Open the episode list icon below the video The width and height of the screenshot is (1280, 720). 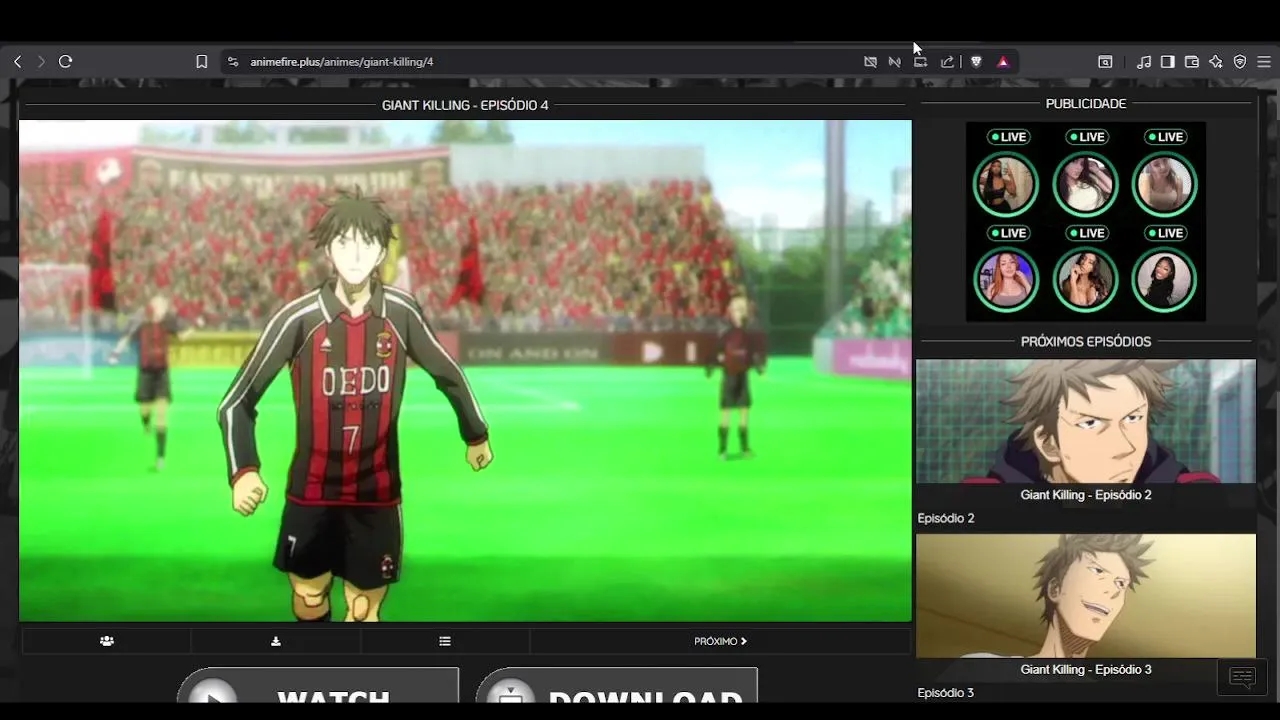click(x=445, y=641)
